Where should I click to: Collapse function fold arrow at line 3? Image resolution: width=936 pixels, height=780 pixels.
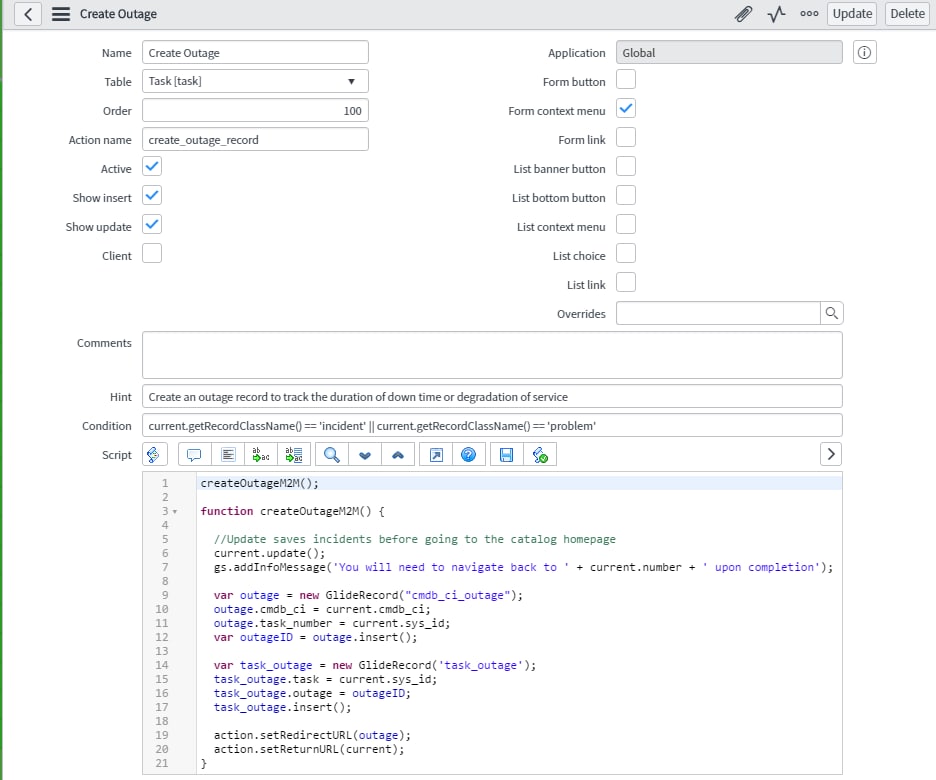[175, 511]
